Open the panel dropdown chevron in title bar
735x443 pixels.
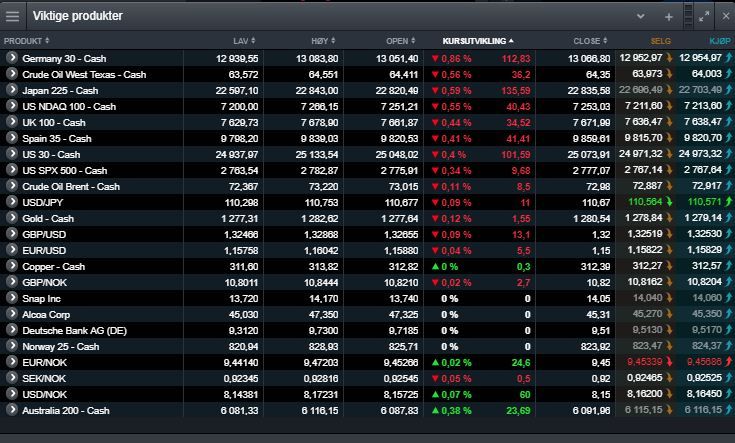pos(640,16)
